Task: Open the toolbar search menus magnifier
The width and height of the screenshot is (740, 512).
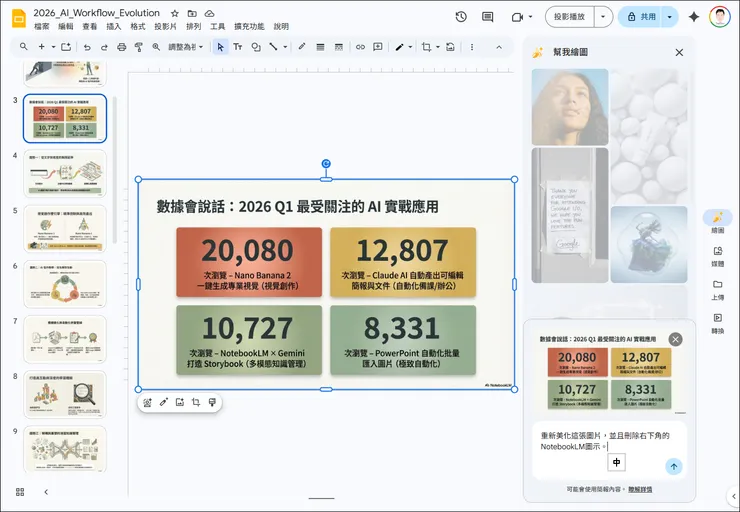Action: 24,47
